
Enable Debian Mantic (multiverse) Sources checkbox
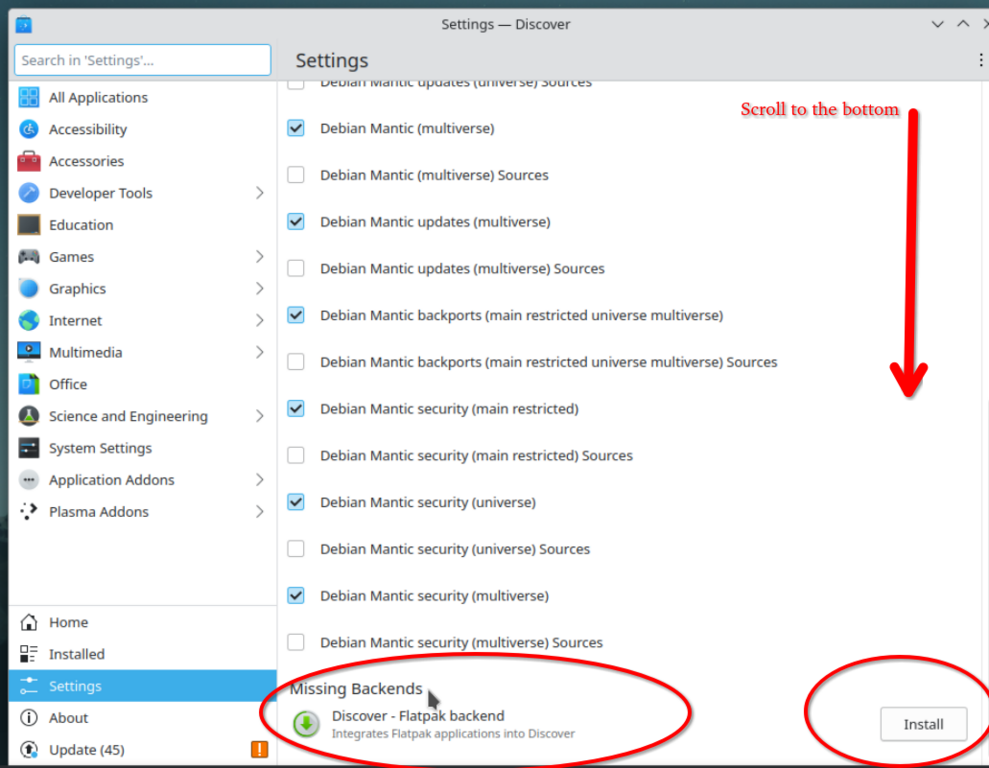(296, 175)
